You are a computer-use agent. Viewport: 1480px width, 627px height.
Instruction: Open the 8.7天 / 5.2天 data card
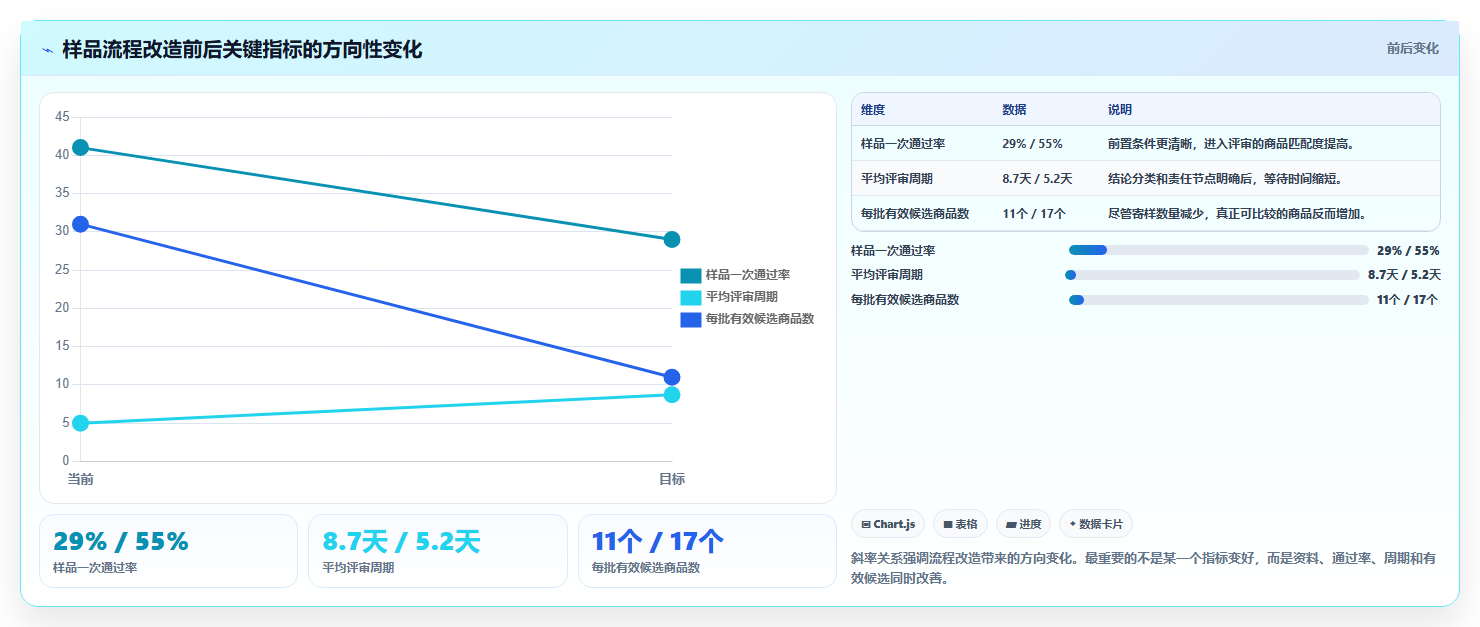[x=438, y=551]
